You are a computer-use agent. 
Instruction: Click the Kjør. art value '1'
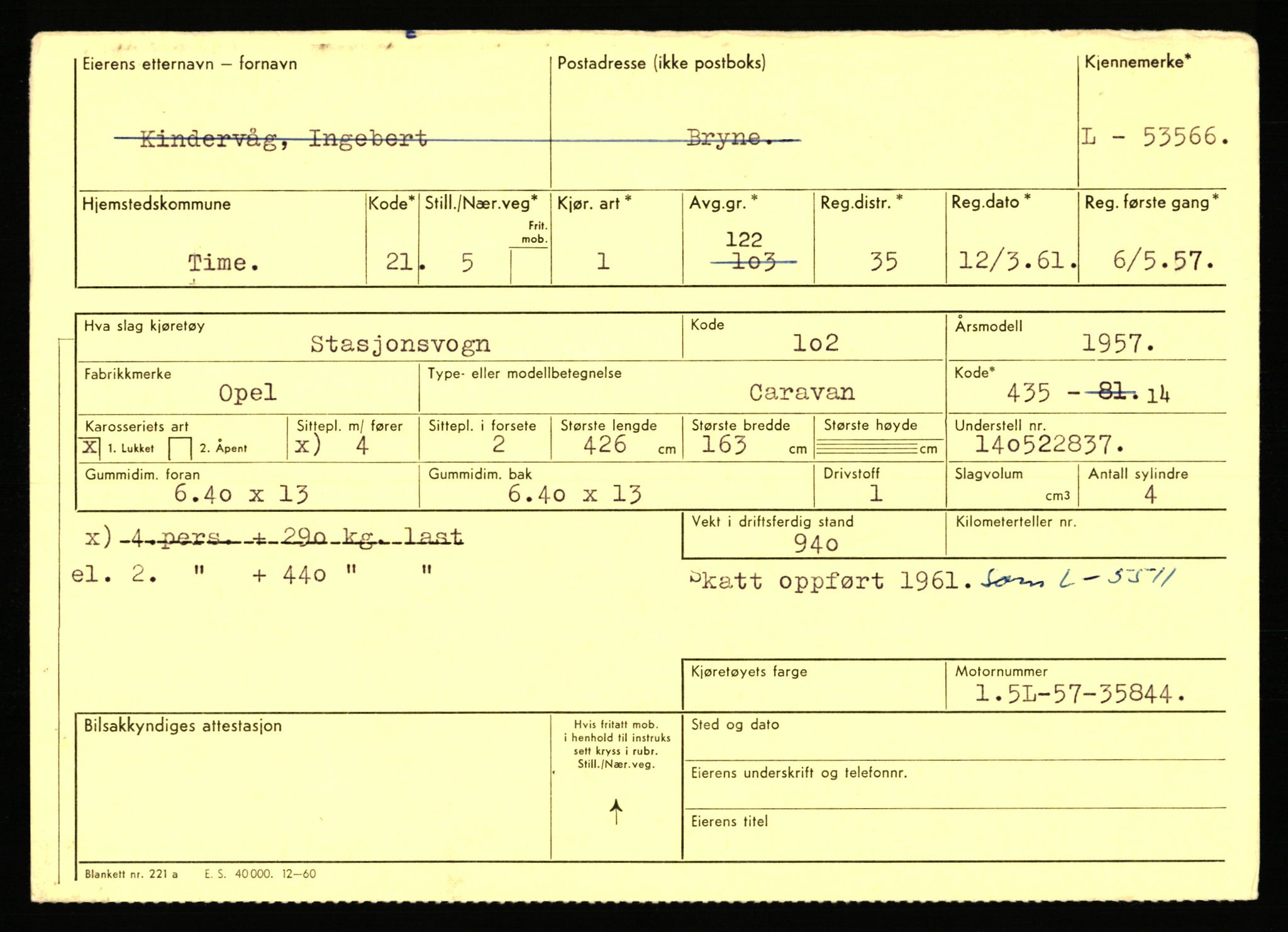pos(602,261)
